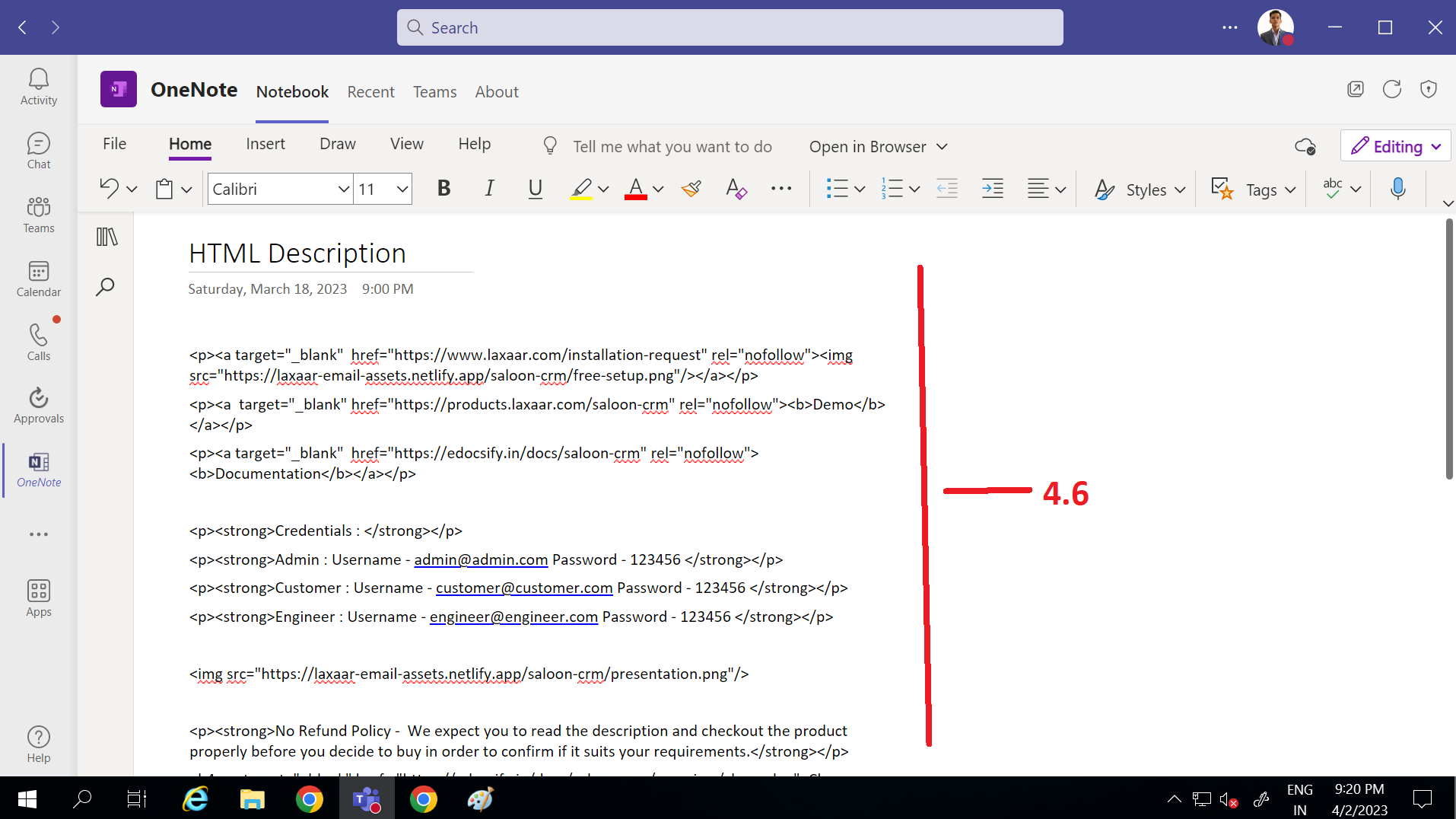Apply the yellow highlight color
This screenshot has height=819, width=1456.
tap(581, 189)
